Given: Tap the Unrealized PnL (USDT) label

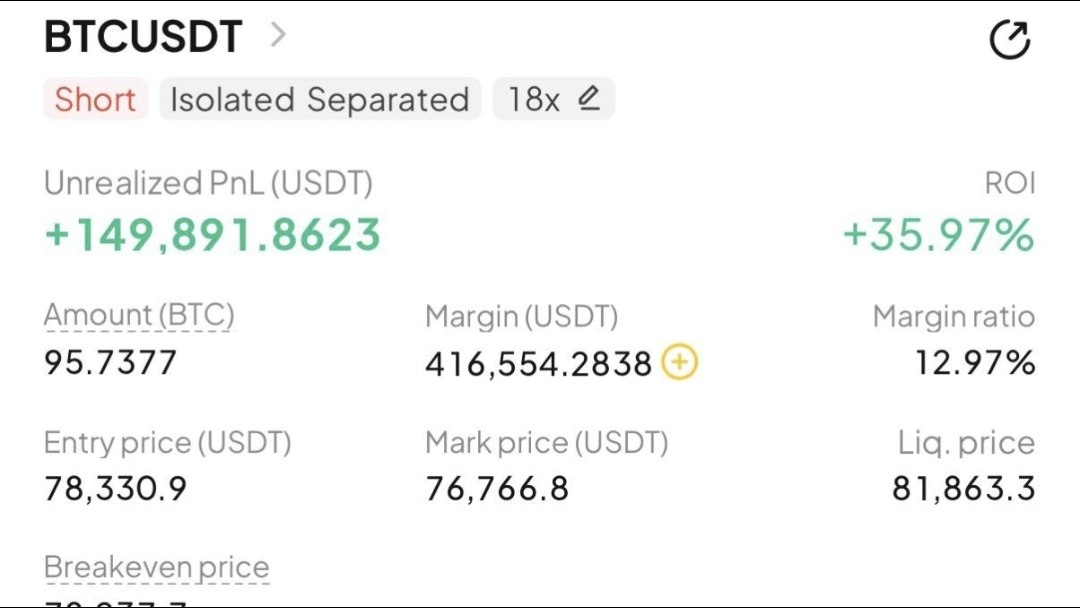Looking at the screenshot, I should [x=209, y=183].
